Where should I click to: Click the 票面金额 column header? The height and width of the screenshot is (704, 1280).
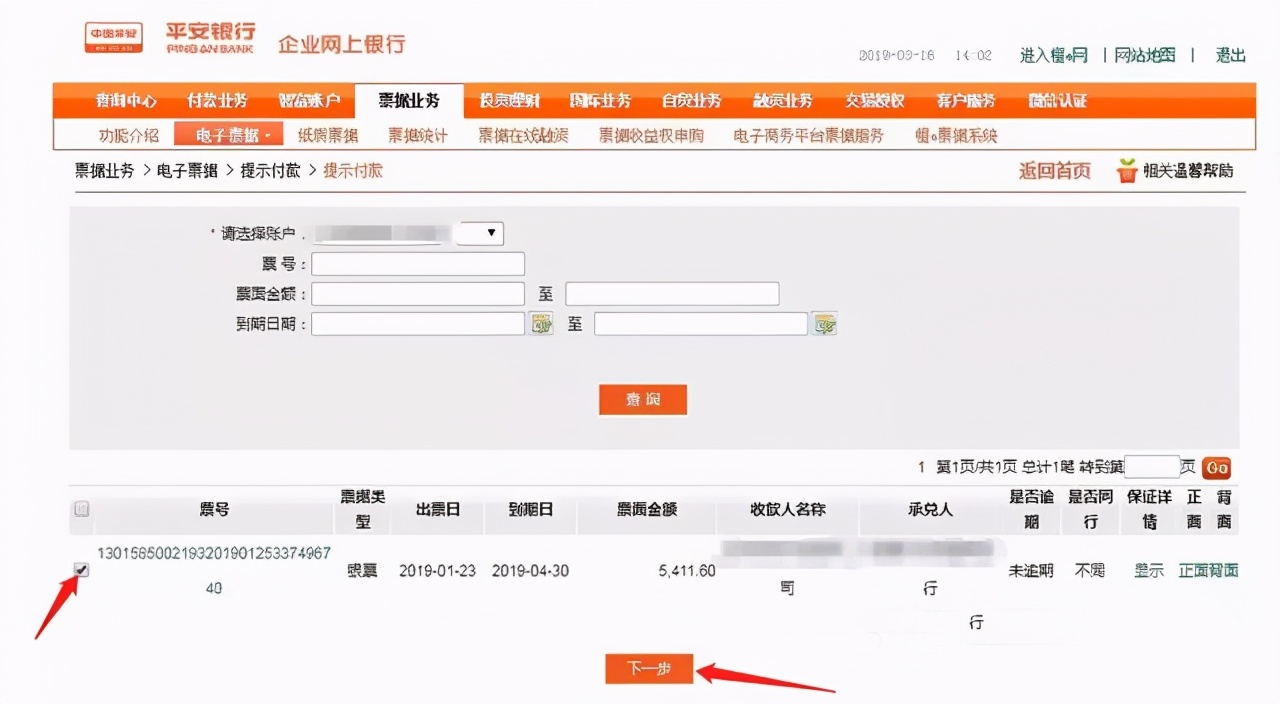point(647,509)
